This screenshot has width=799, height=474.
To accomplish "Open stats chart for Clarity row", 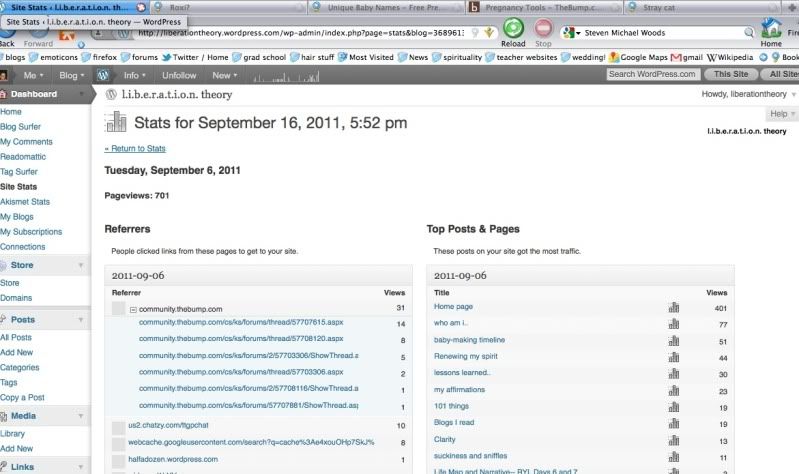I will tap(674, 440).
